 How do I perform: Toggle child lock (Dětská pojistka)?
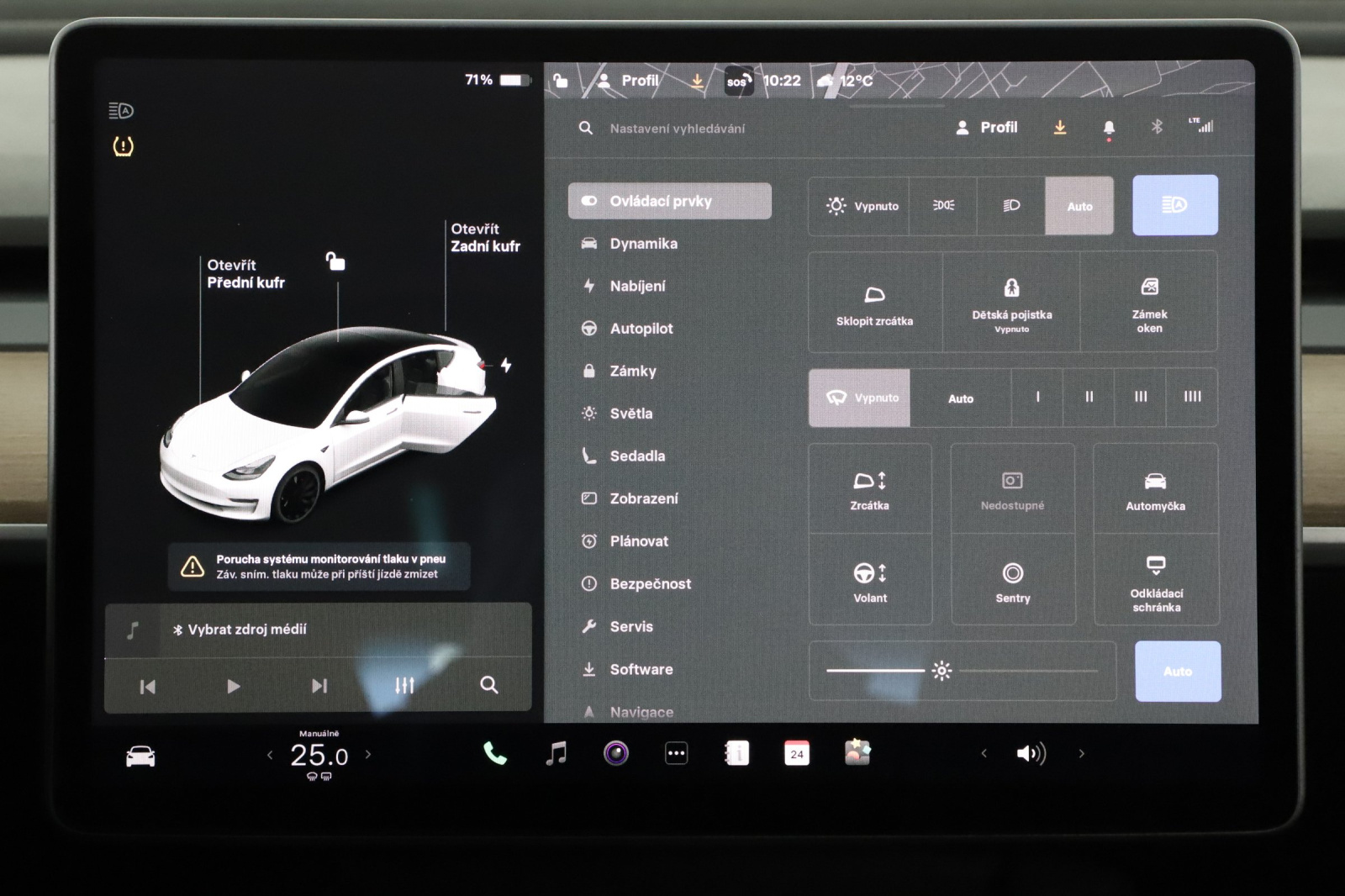[x=1011, y=302]
